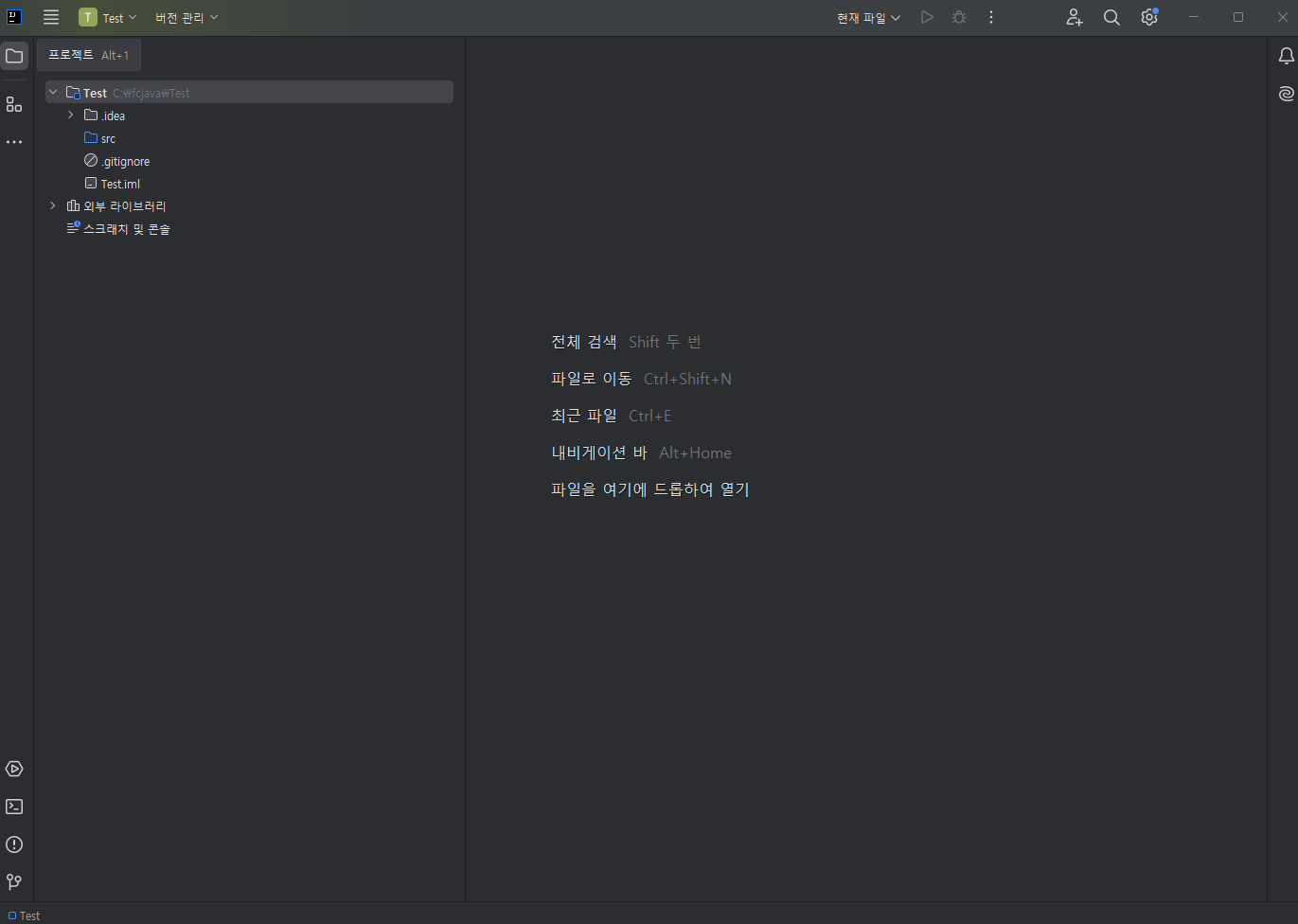Click the 외부 라이브러리 library icon
This screenshot has width=1298, height=924.
click(x=73, y=205)
